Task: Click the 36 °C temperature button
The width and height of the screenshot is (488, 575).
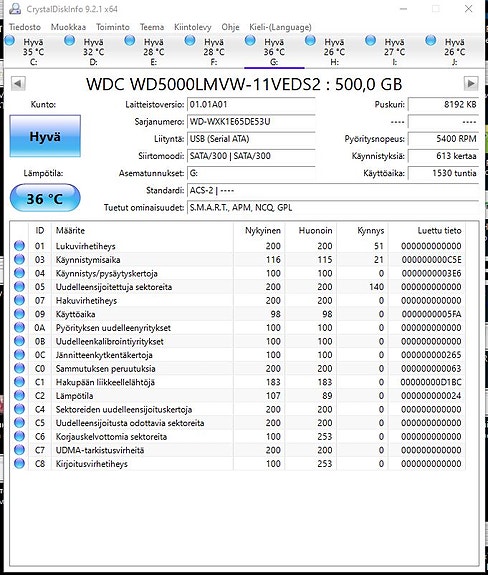Action: [45, 198]
